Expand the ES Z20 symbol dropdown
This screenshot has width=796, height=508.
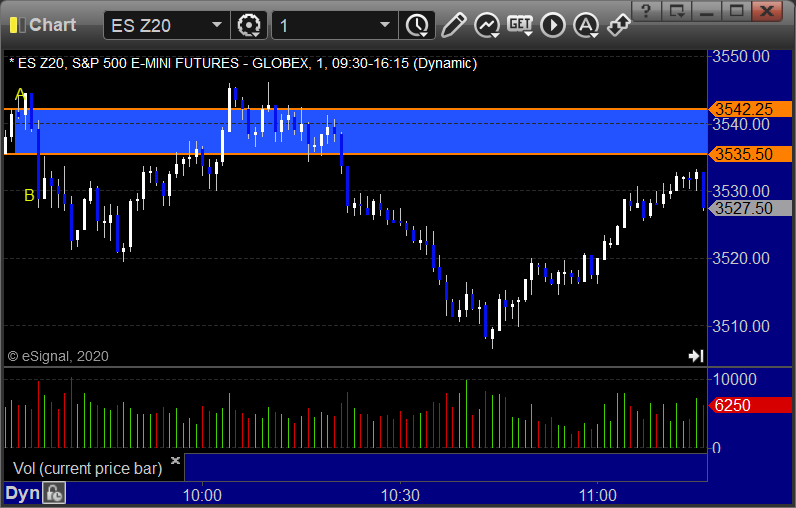[x=217, y=25]
